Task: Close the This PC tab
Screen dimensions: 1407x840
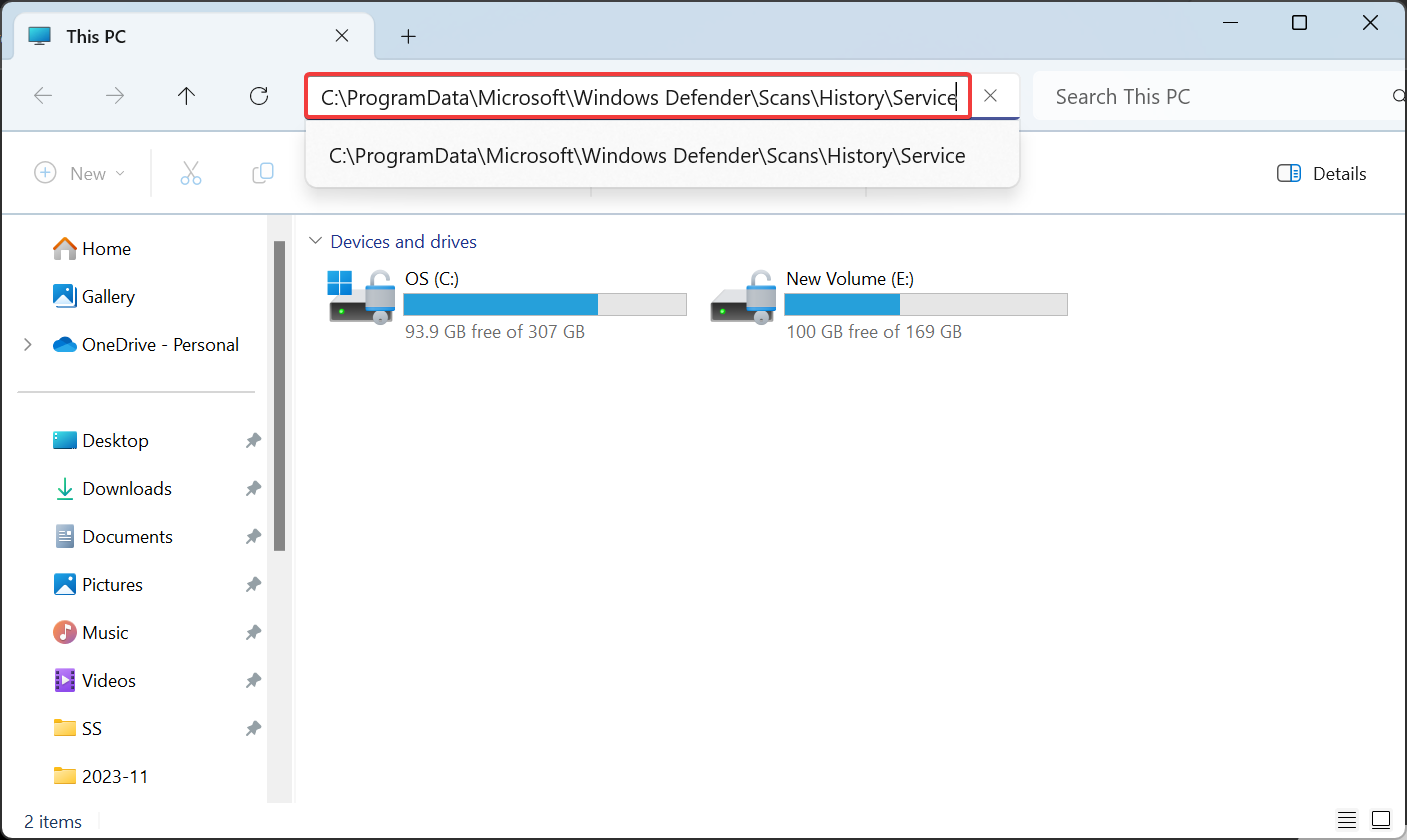Action: click(x=341, y=35)
